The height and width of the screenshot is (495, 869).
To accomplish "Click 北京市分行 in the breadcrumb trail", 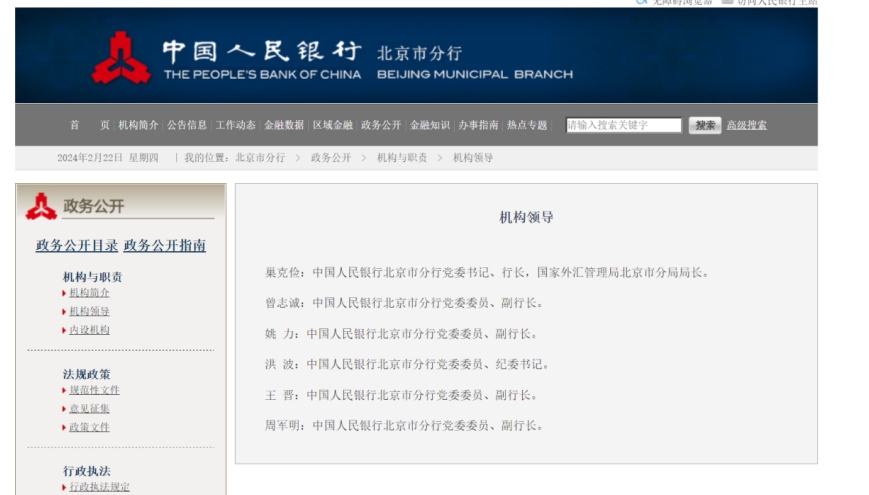I will coord(260,158).
